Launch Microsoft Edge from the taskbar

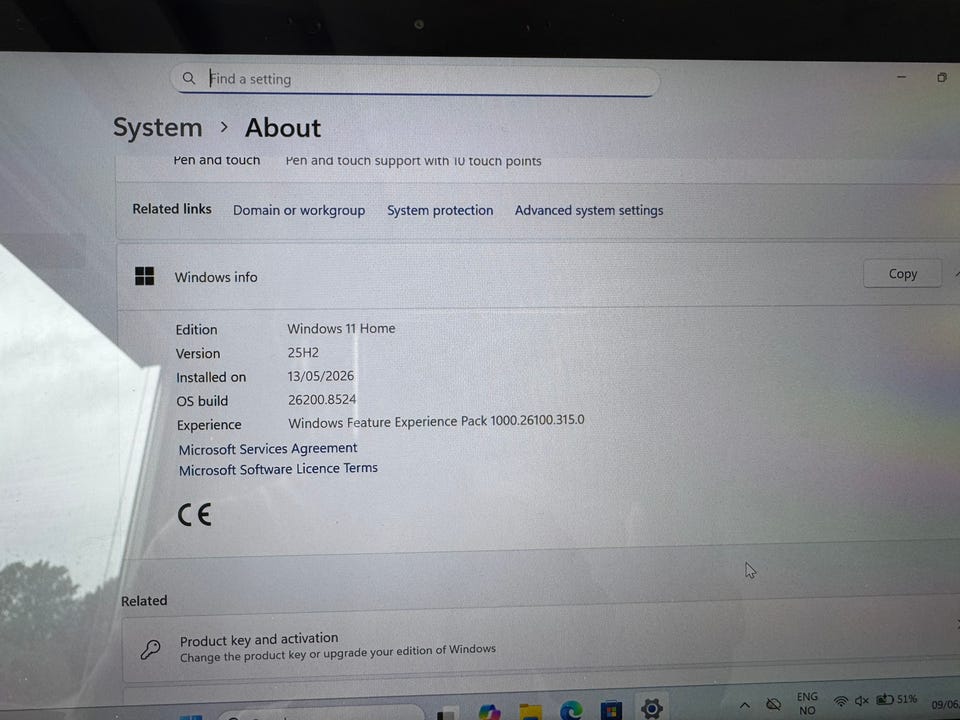571,710
